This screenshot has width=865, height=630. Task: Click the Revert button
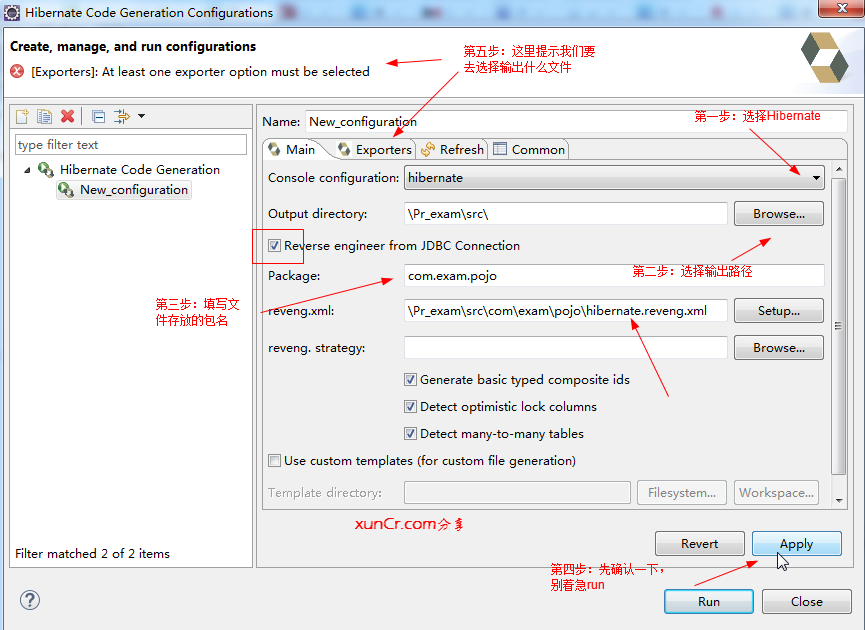tap(700, 544)
